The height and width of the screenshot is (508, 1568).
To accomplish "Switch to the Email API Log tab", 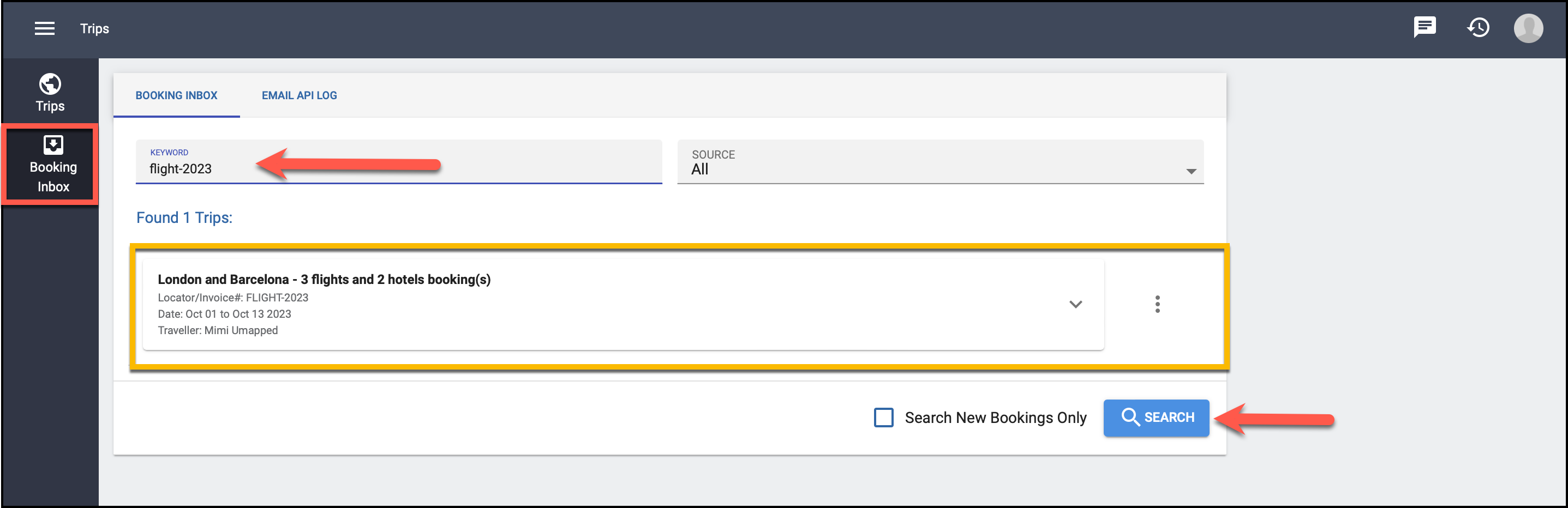I will coord(299,95).
